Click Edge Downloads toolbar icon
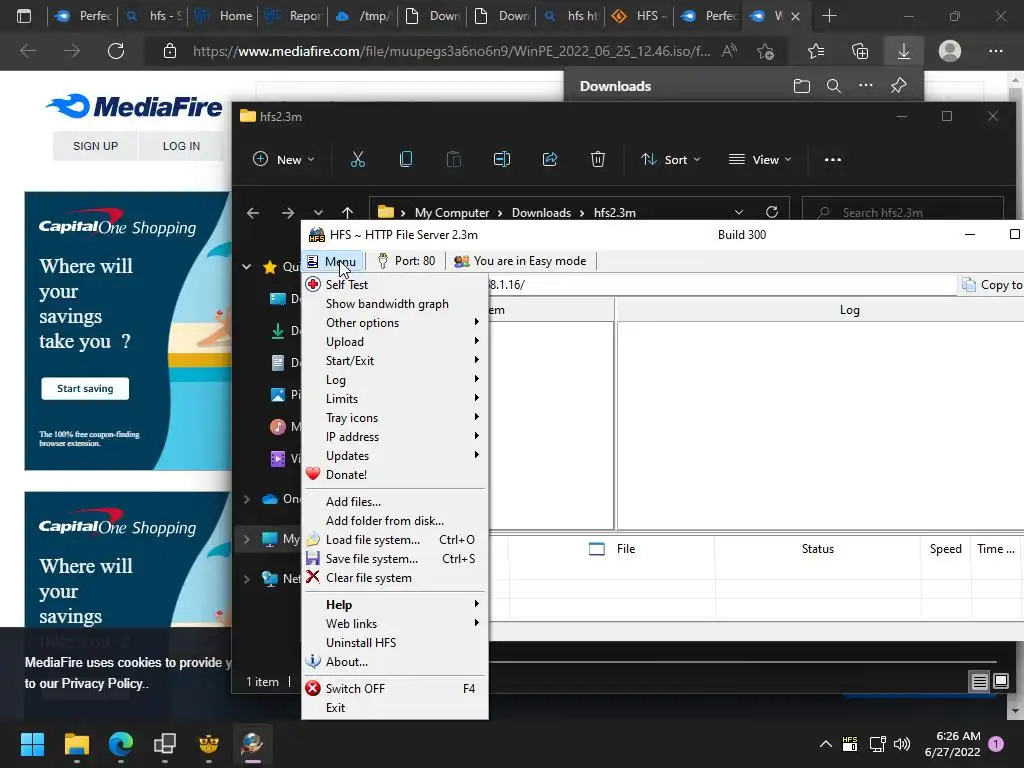 coord(904,51)
